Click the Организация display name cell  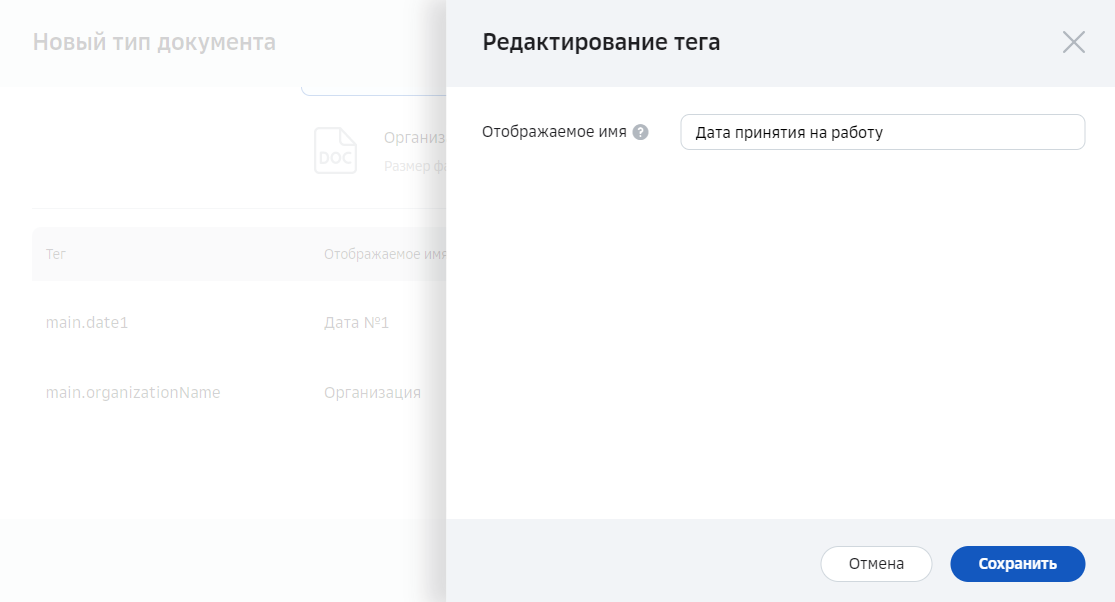point(372,392)
